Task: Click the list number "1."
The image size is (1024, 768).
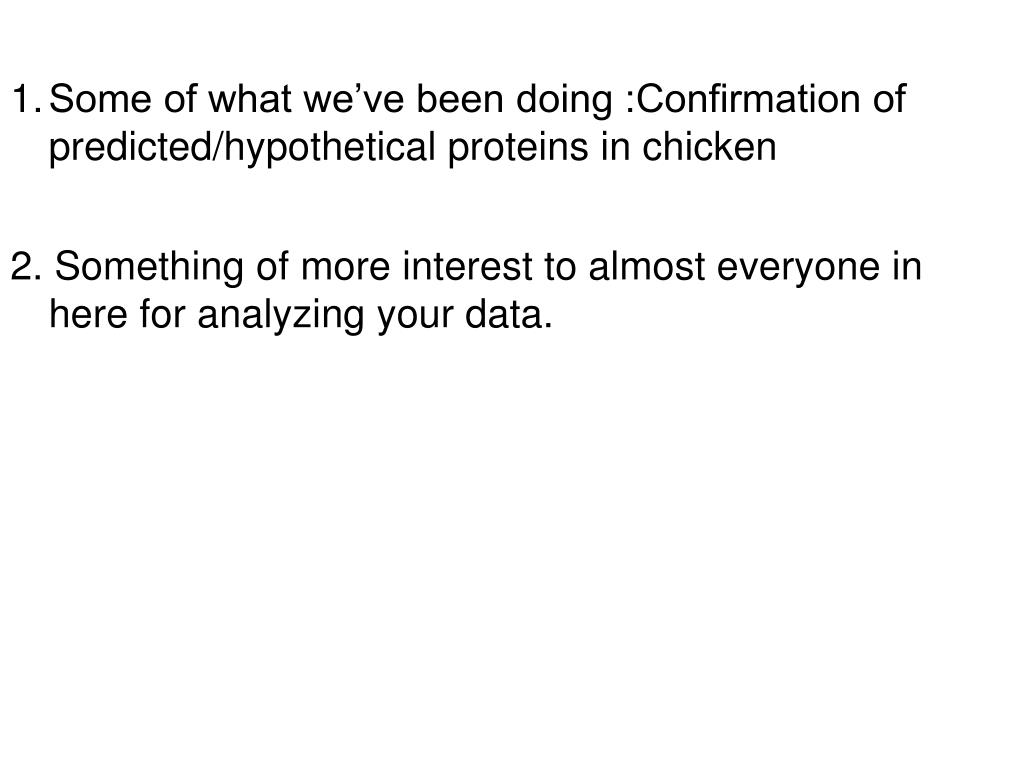Action: (27, 99)
